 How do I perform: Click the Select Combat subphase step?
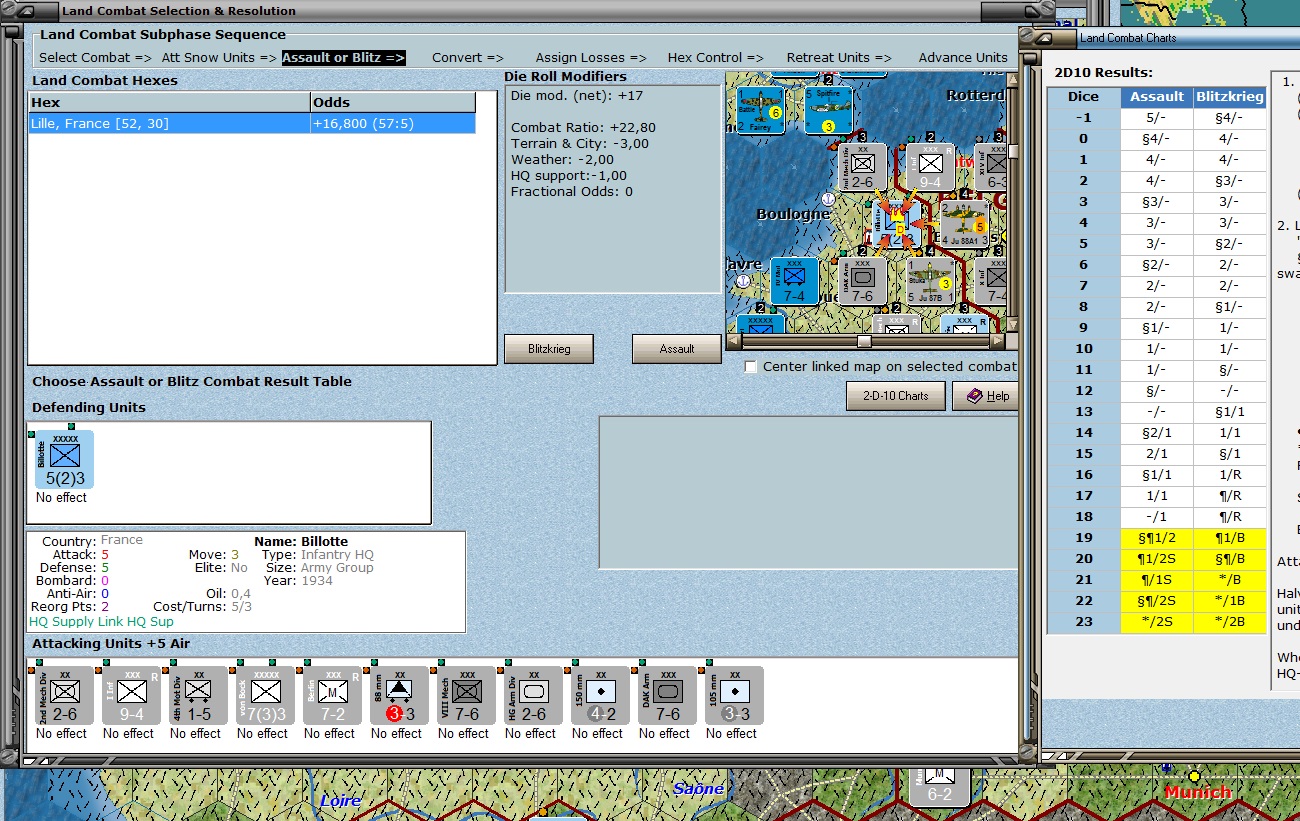(95, 58)
